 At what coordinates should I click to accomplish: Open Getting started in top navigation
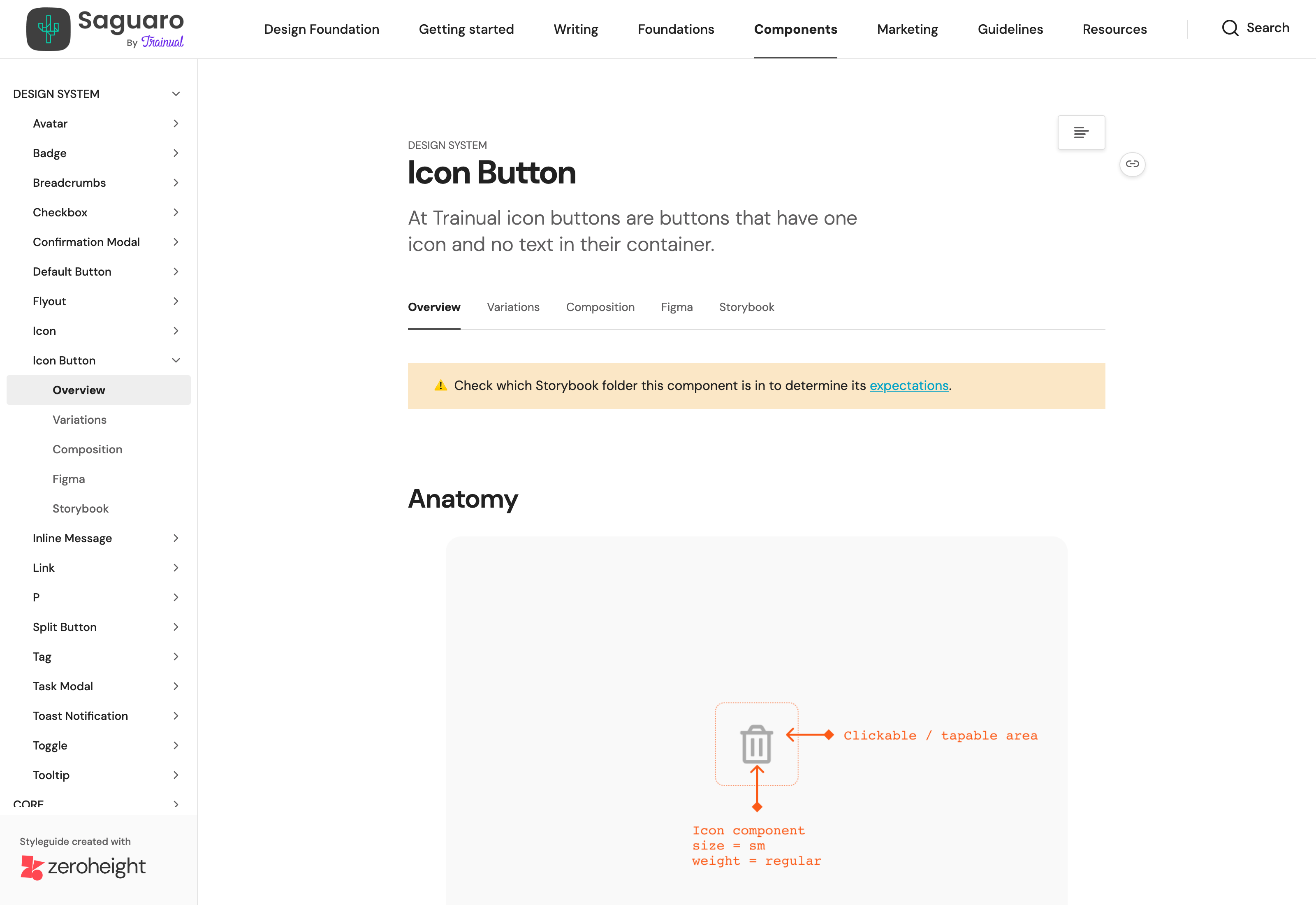(466, 29)
